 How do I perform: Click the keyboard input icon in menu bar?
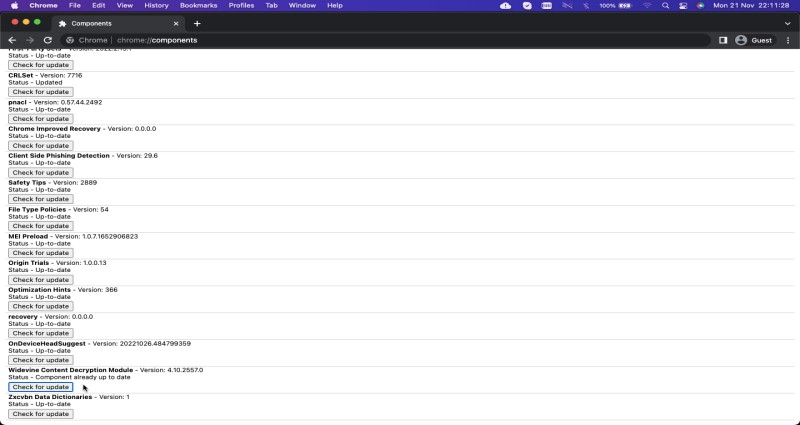coord(546,6)
